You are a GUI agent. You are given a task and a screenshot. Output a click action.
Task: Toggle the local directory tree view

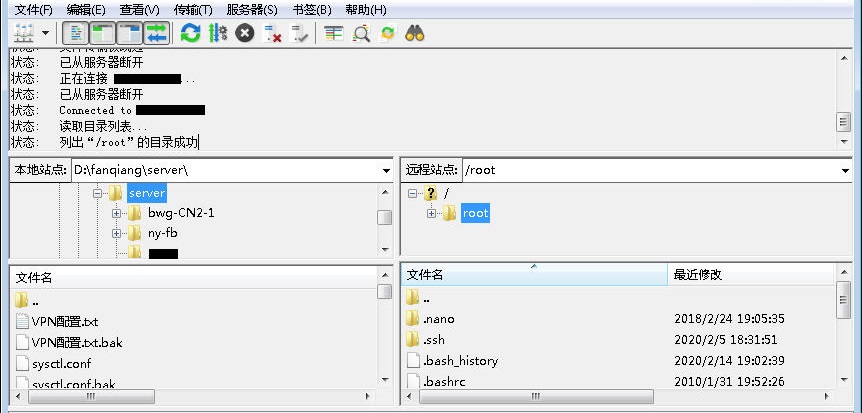click(x=103, y=33)
